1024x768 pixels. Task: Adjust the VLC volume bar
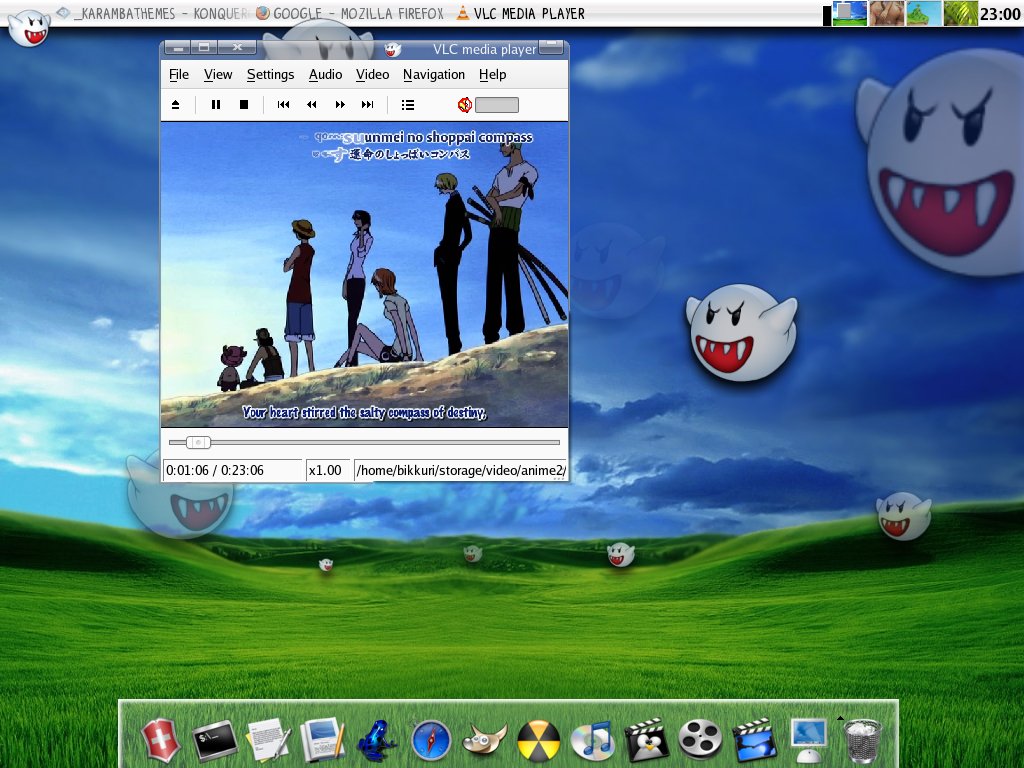497,105
